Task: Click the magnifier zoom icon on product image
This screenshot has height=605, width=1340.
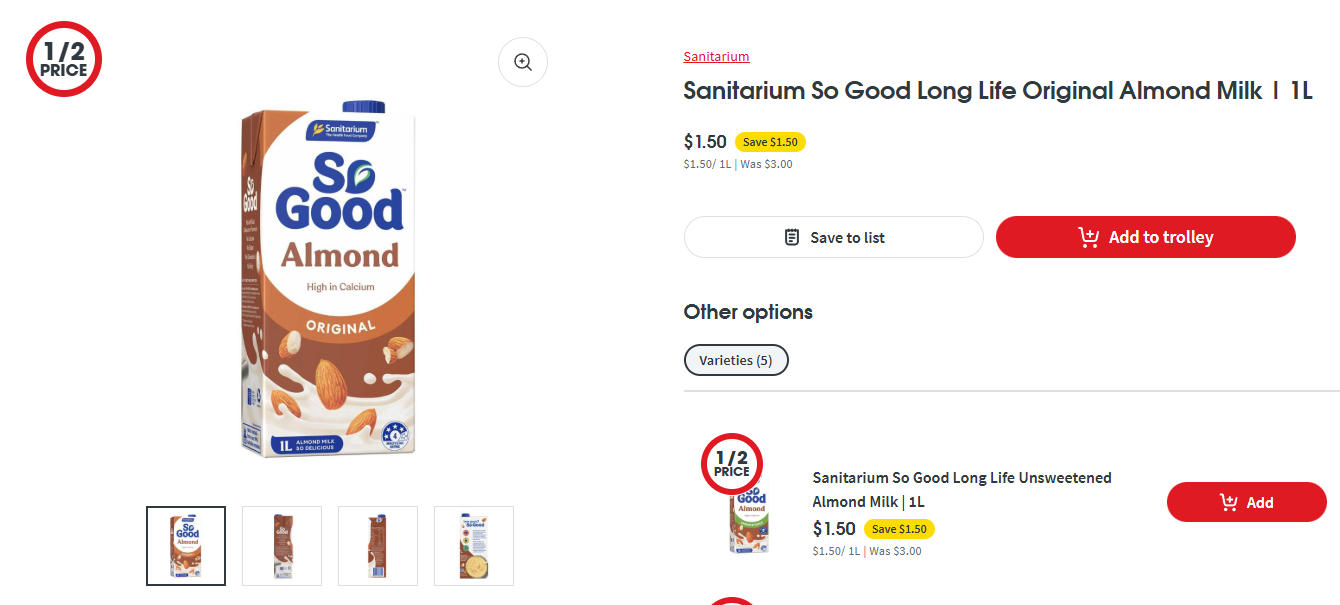Action: (x=522, y=62)
